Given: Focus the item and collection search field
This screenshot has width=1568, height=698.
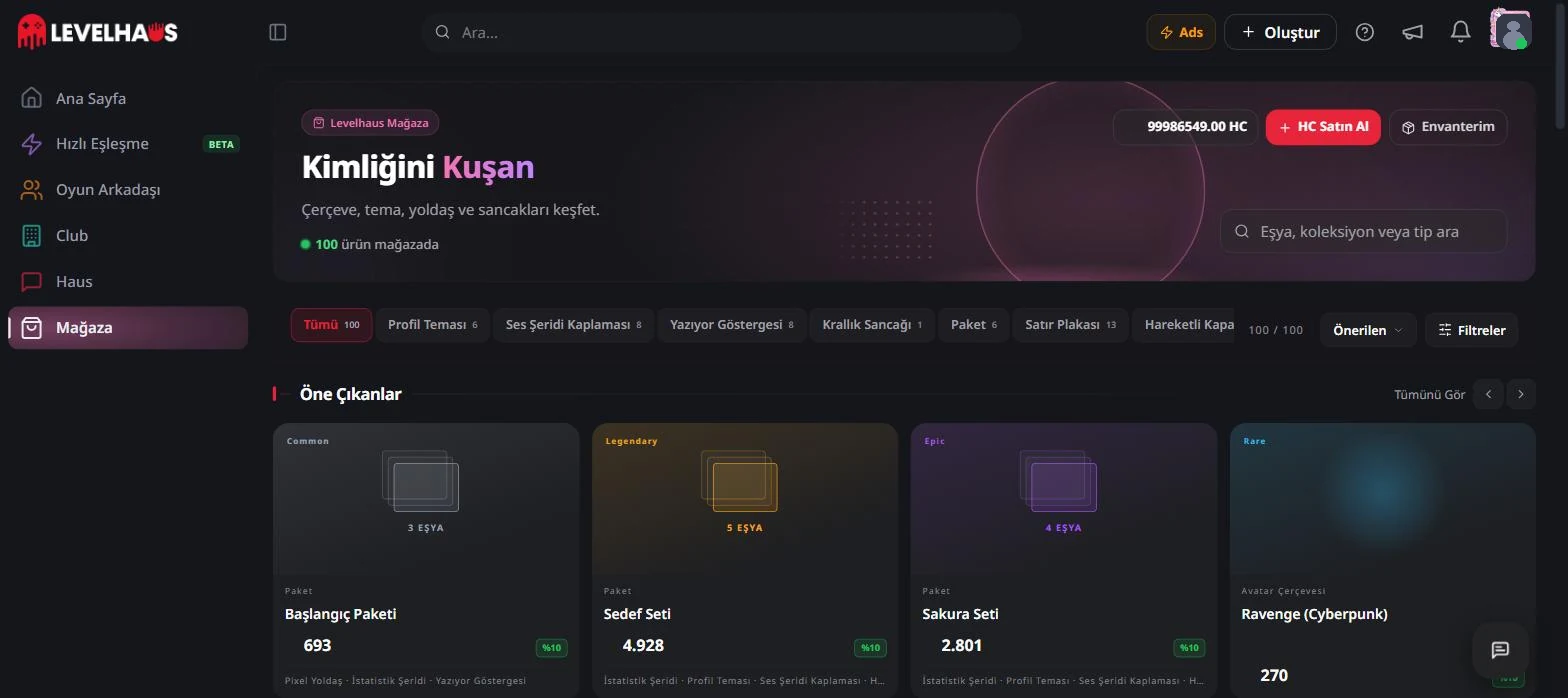Looking at the screenshot, I should coord(1363,231).
